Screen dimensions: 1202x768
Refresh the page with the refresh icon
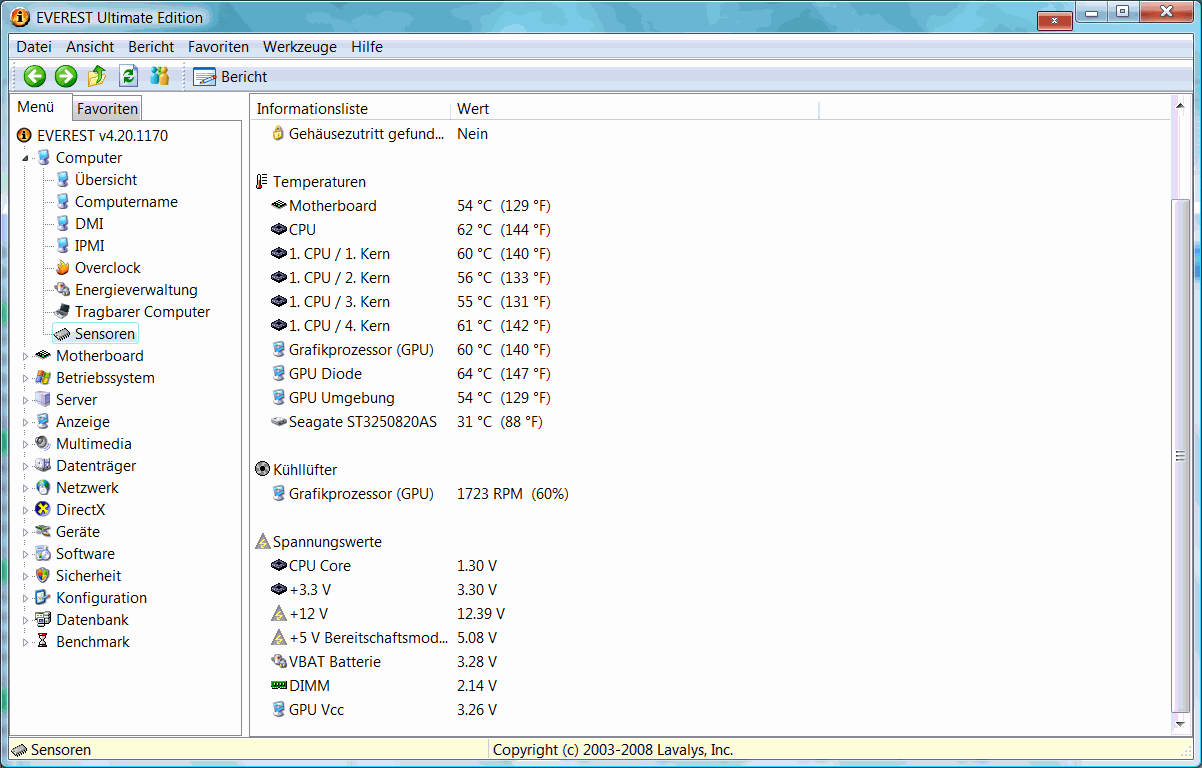pos(128,76)
